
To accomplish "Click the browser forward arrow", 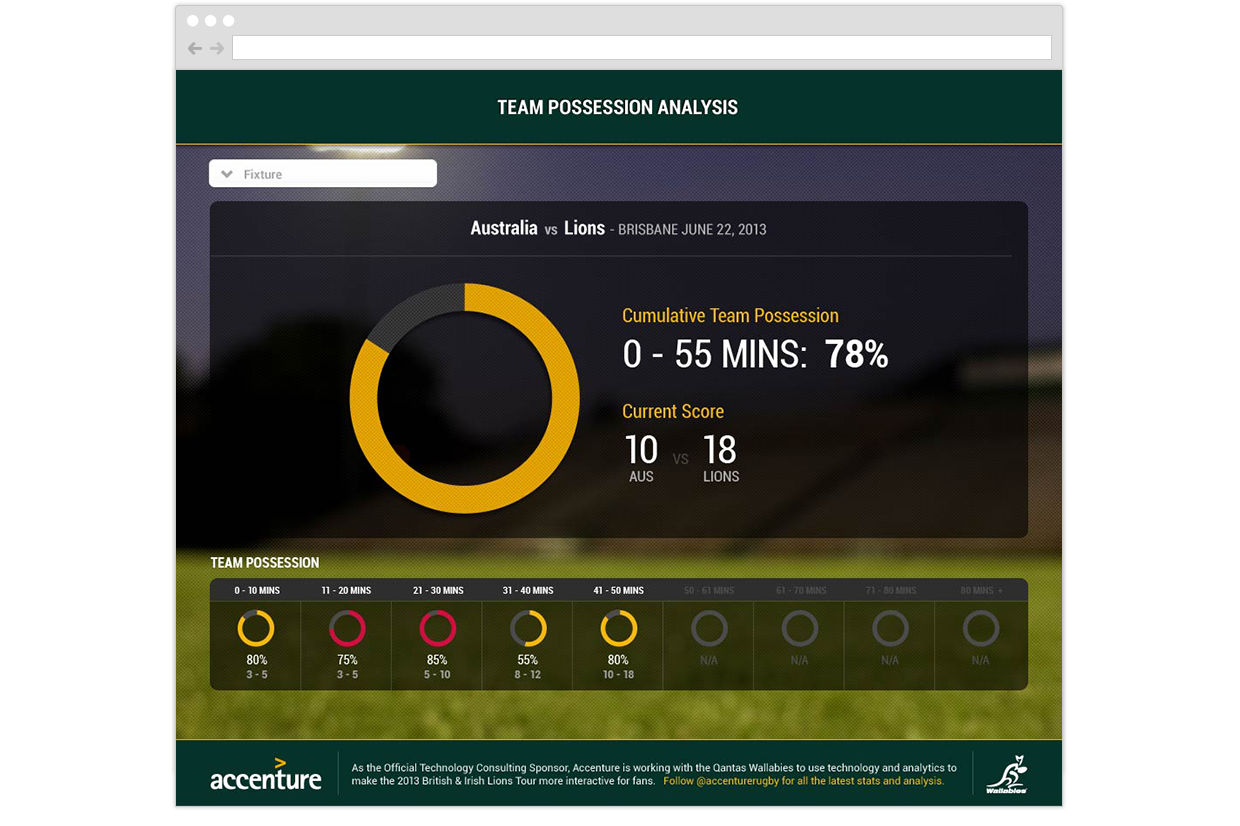I will [217, 48].
